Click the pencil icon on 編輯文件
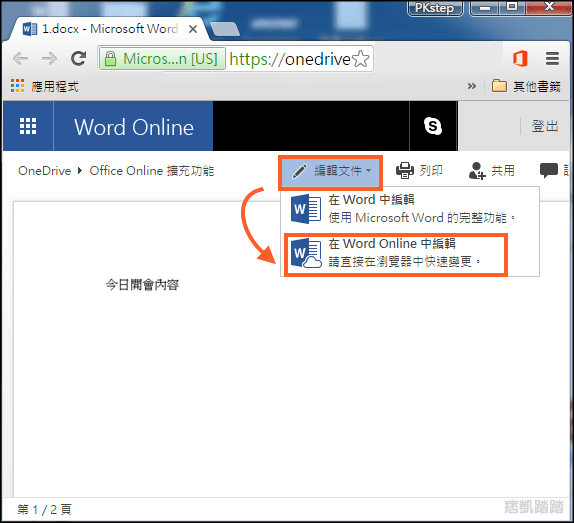 click(299, 171)
